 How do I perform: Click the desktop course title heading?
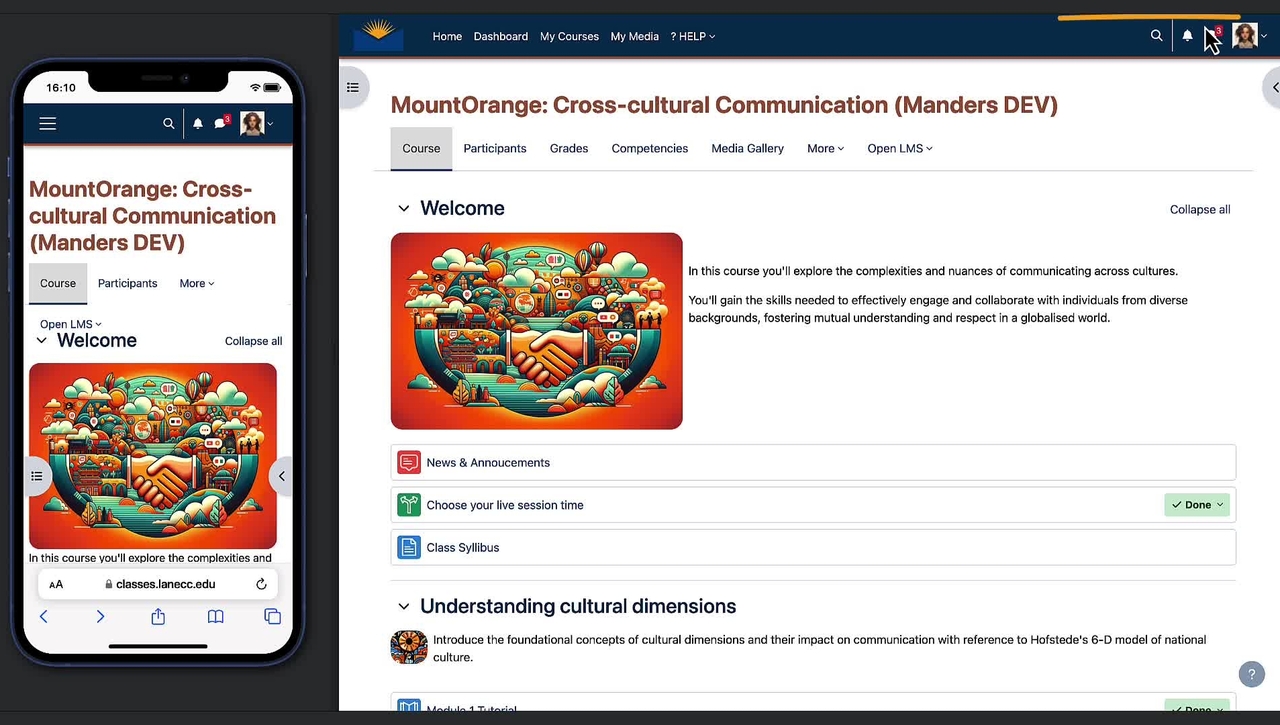724,105
